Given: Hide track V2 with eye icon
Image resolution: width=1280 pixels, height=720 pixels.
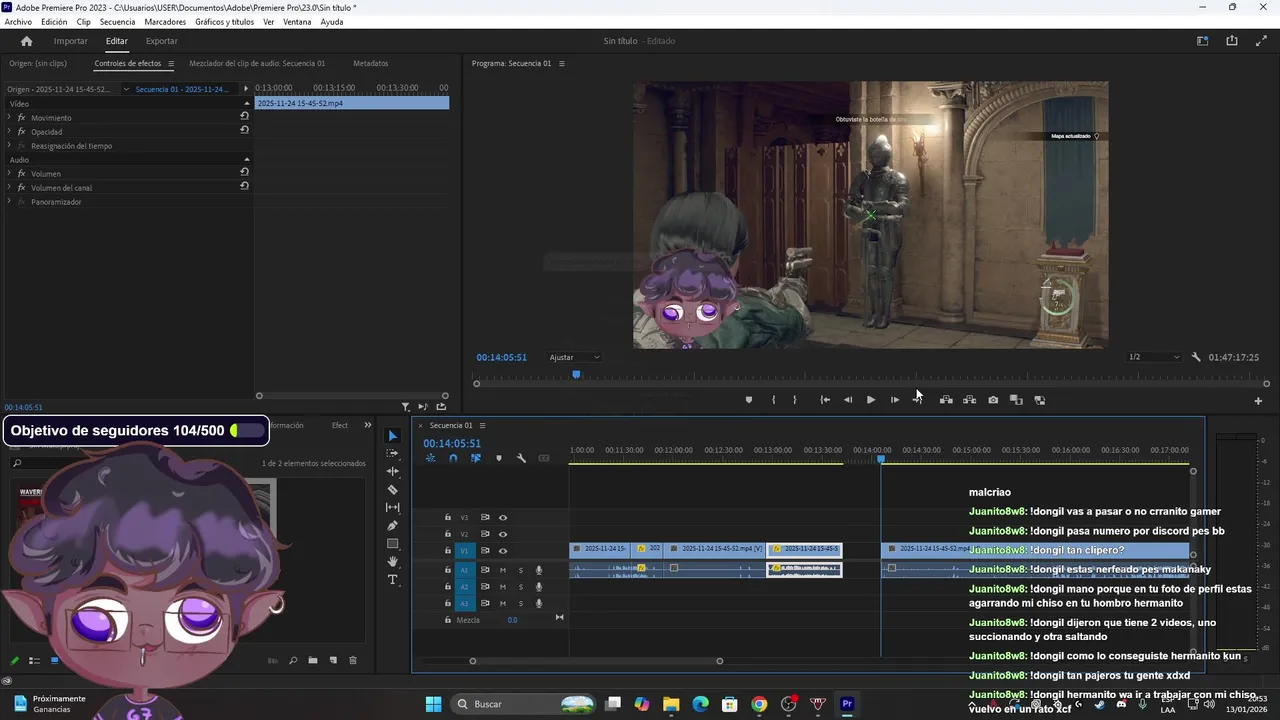Looking at the screenshot, I should pos(503,534).
